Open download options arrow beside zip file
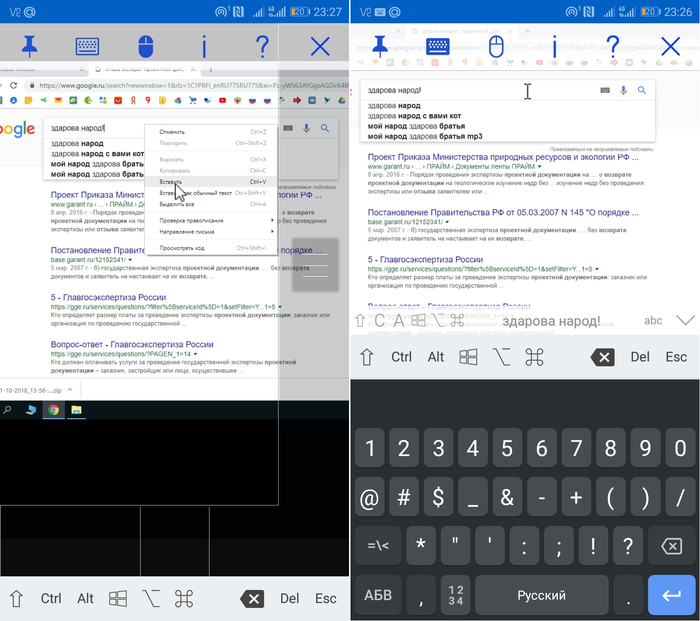Image resolution: width=700 pixels, height=621 pixels. point(70,390)
